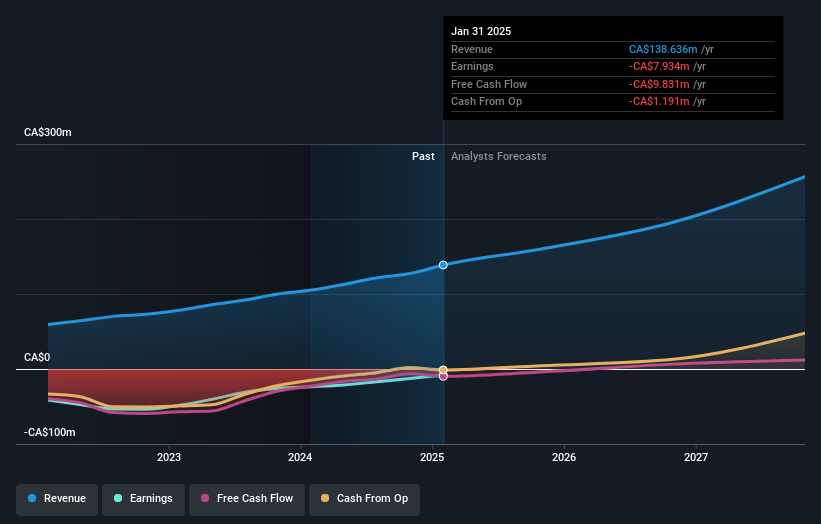
Task: Select the 2023 x-axis label
Action: tap(169, 457)
